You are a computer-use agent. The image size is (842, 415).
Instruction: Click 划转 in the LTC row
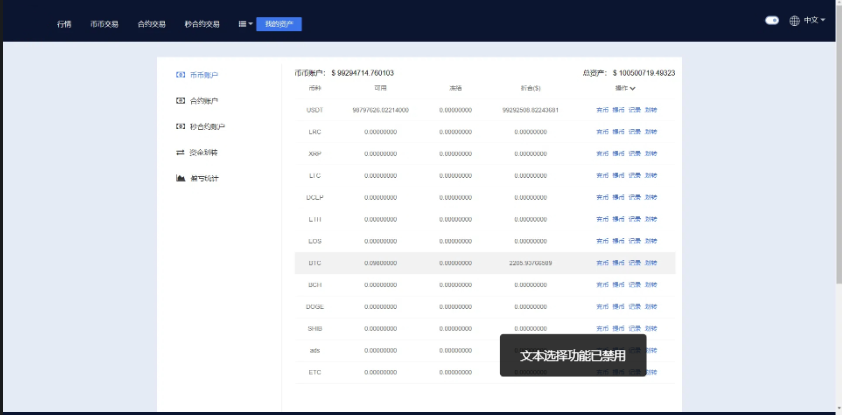[x=651, y=176]
